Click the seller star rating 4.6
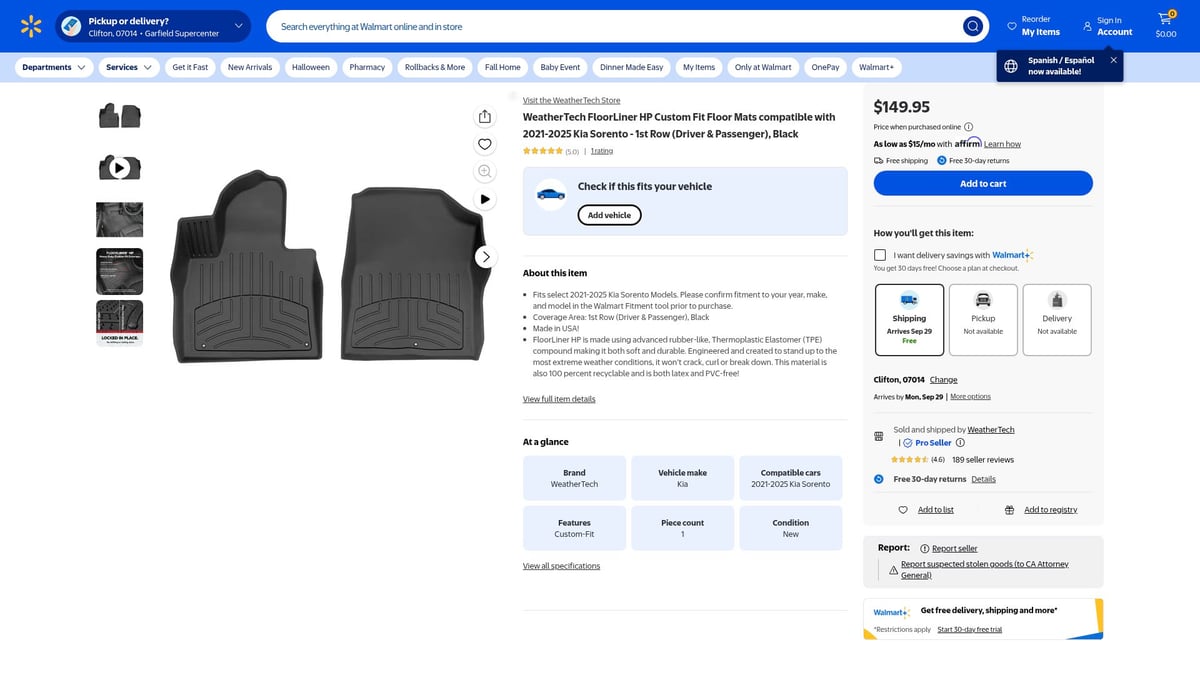The height and width of the screenshot is (675, 1200). [910, 460]
